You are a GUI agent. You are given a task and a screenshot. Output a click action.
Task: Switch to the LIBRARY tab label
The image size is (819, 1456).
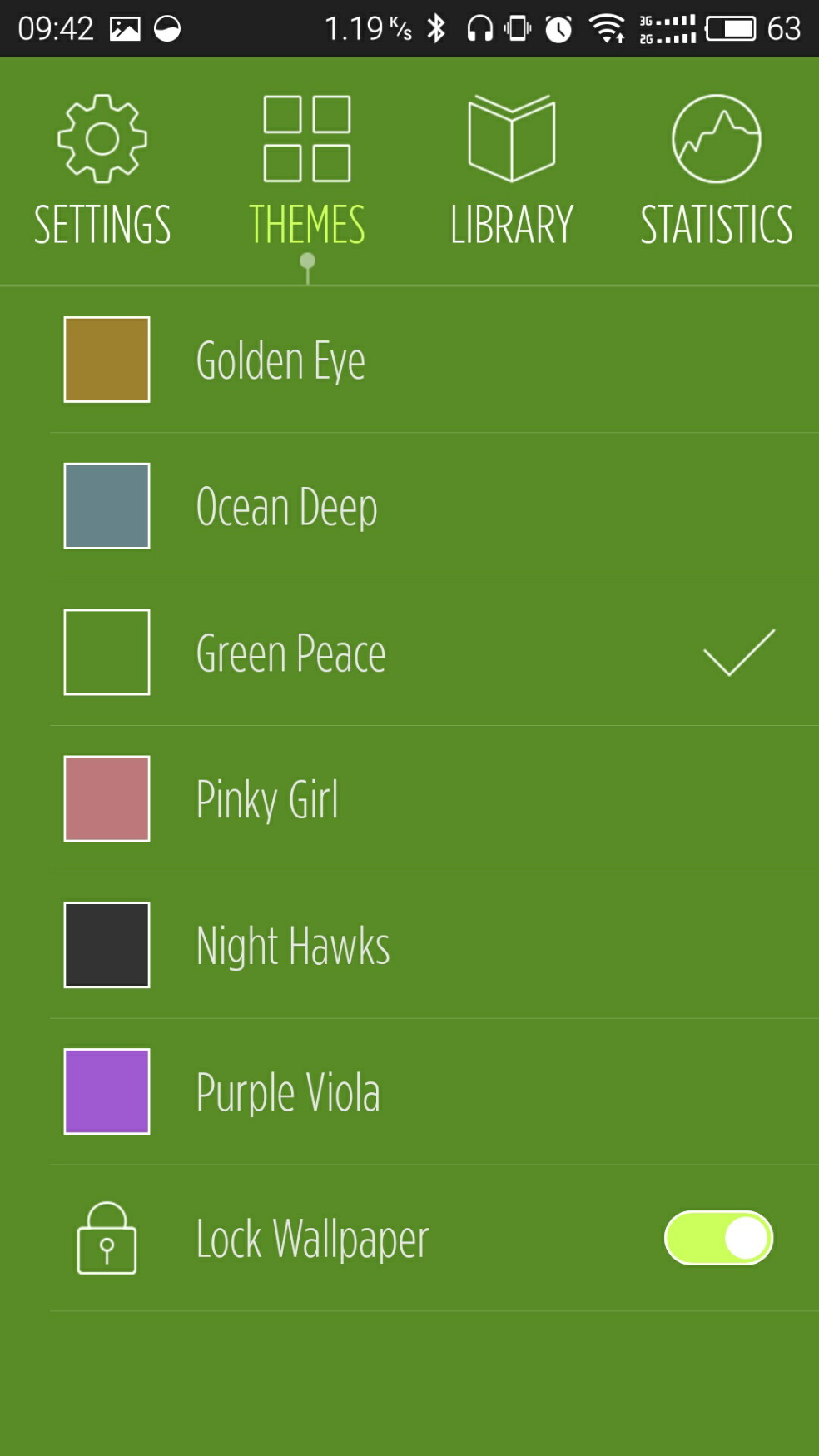[x=512, y=225]
